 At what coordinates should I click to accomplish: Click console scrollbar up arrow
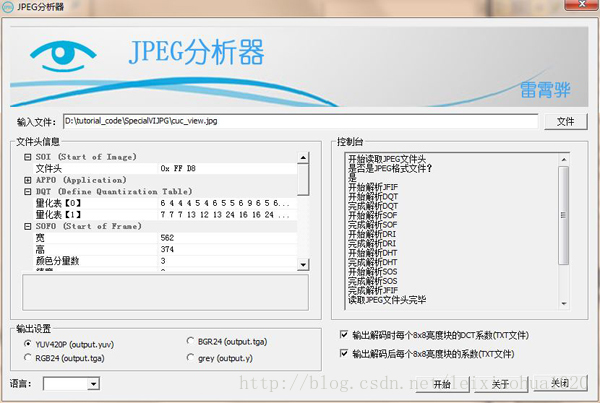(564, 159)
